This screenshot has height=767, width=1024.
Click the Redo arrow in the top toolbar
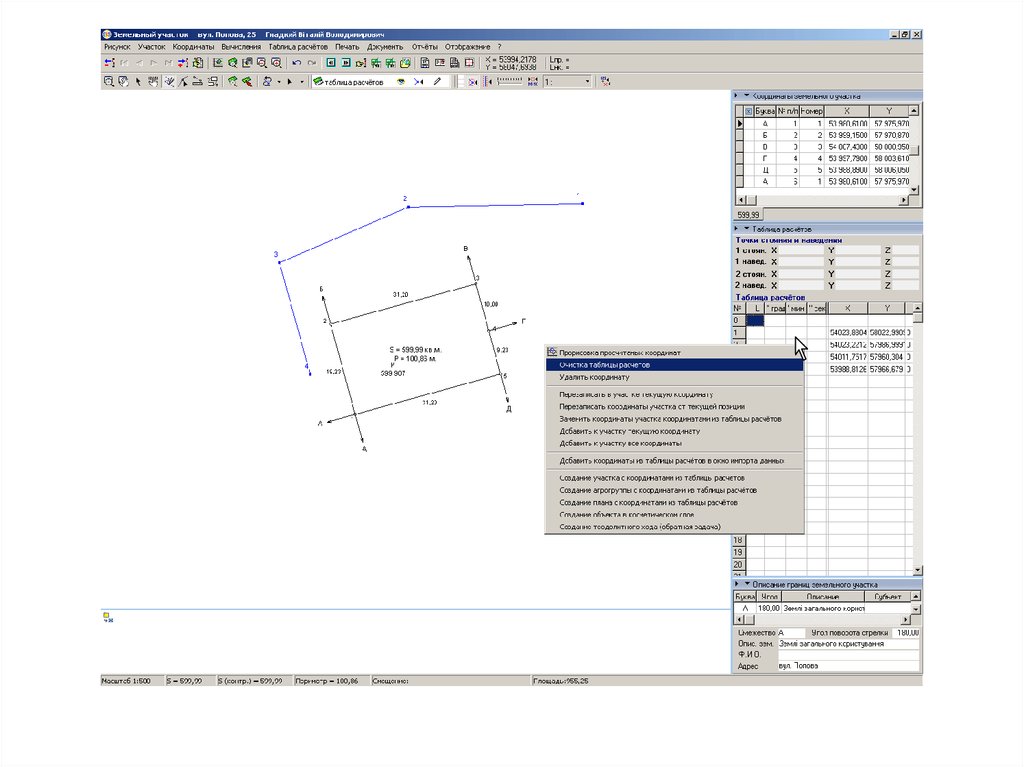click(311, 63)
